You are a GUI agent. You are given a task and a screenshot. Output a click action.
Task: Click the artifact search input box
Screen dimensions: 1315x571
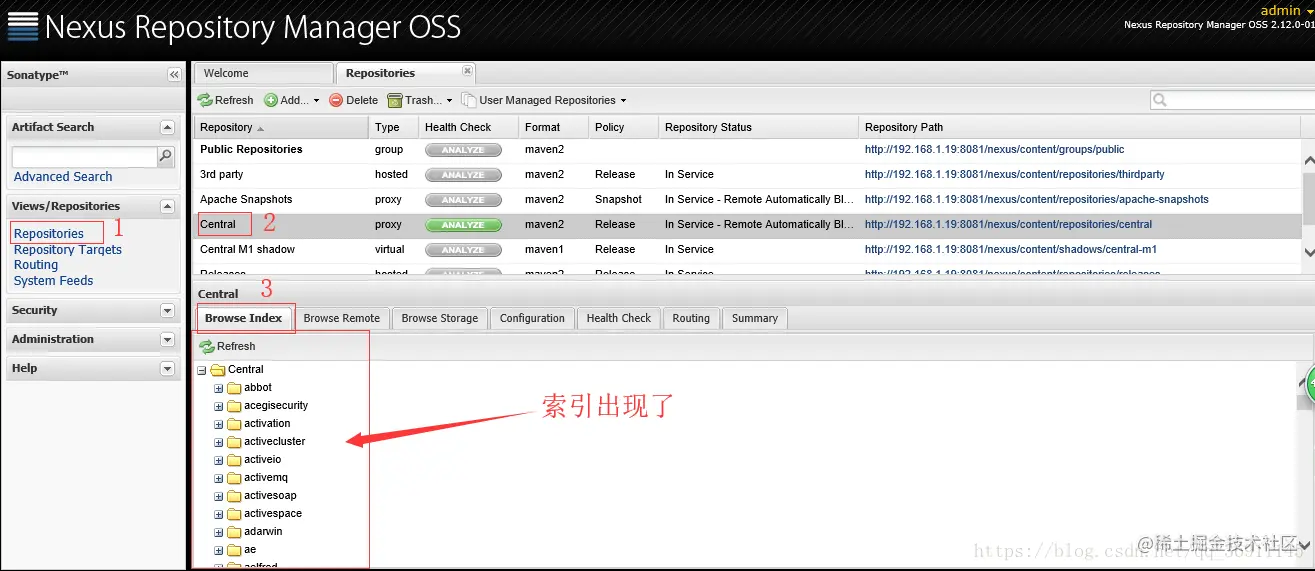[x=85, y=157]
